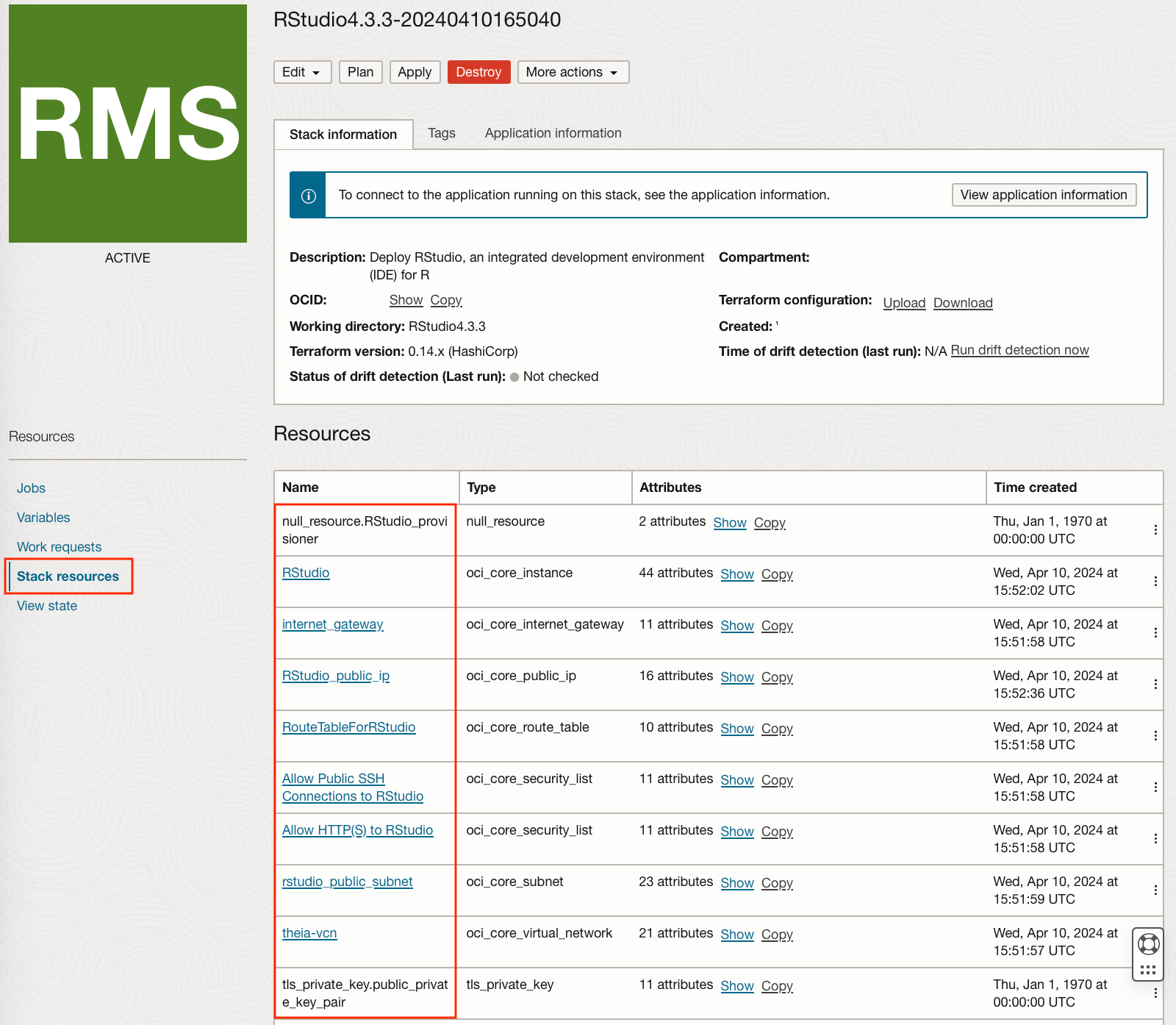Select Stack resources in the sidebar
Image resolution: width=1176 pixels, height=1025 pixels.
click(x=68, y=576)
